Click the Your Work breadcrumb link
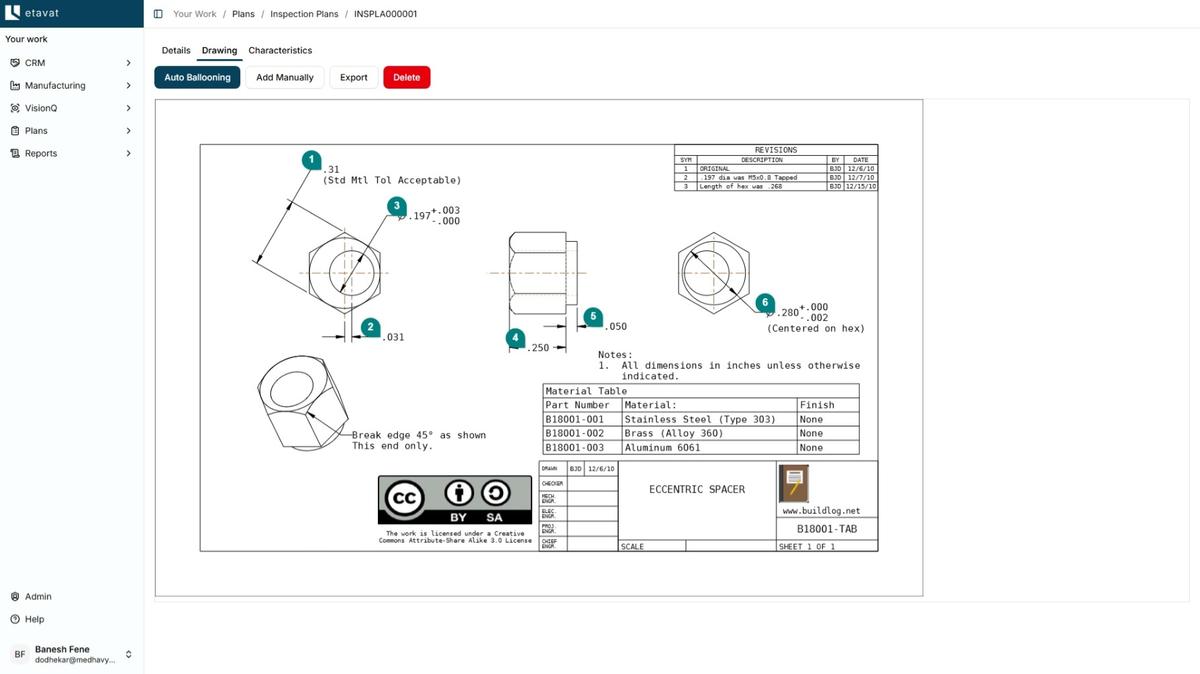The width and height of the screenshot is (1200, 674). tap(194, 13)
